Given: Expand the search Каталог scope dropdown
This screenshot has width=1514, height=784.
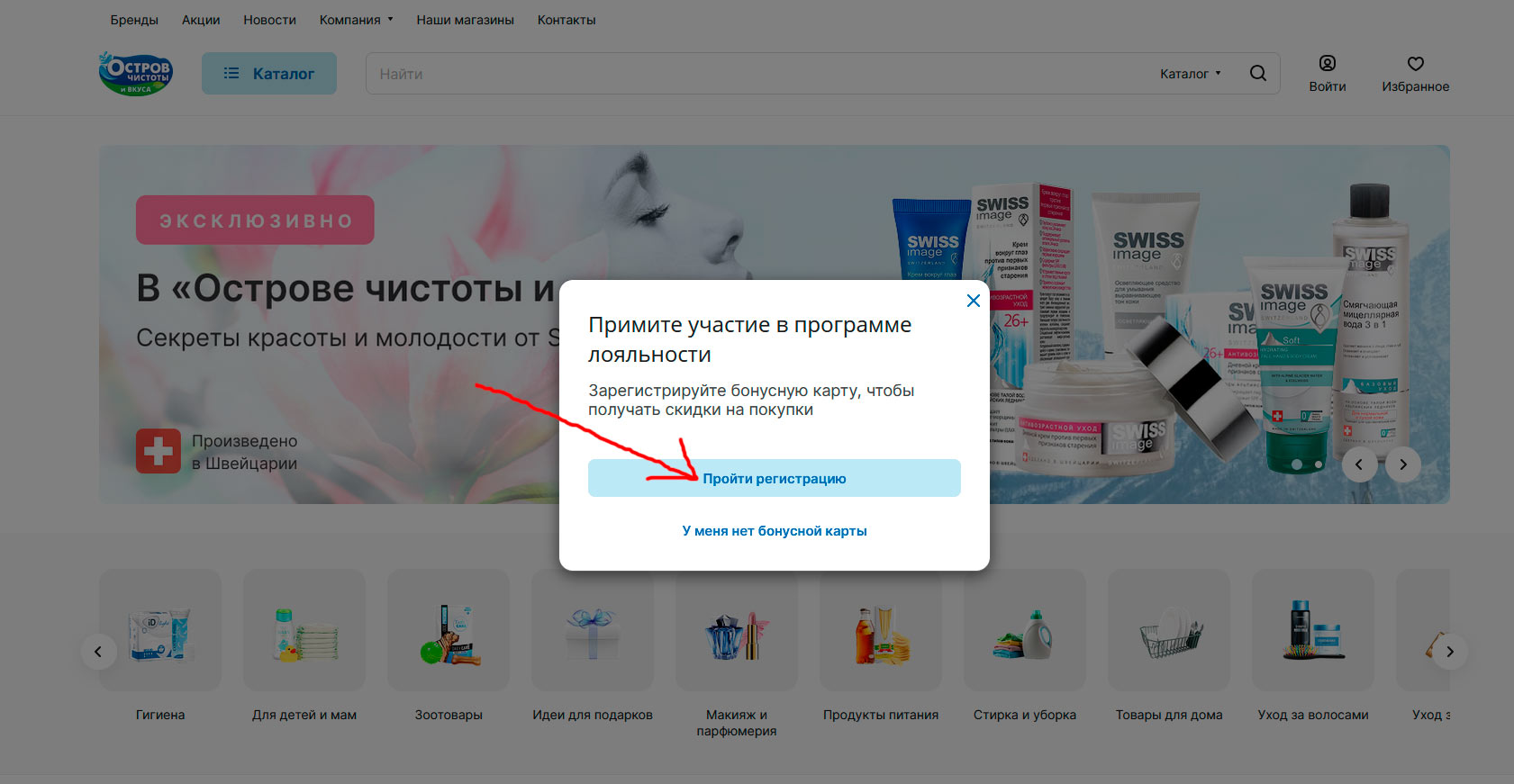Looking at the screenshot, I should click(1191, 74).
